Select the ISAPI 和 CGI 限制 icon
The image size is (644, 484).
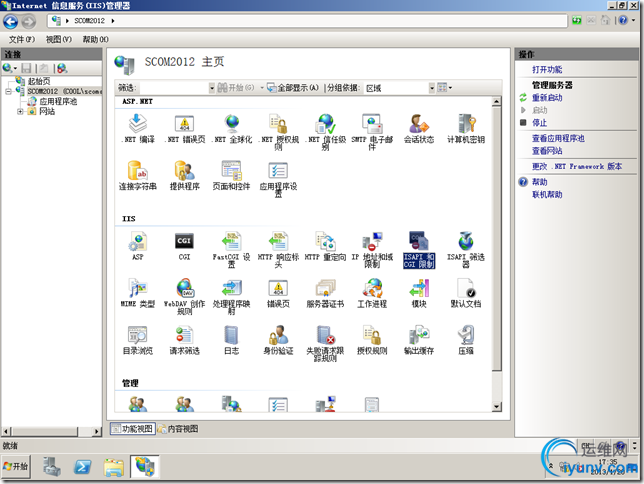(419, 249)
